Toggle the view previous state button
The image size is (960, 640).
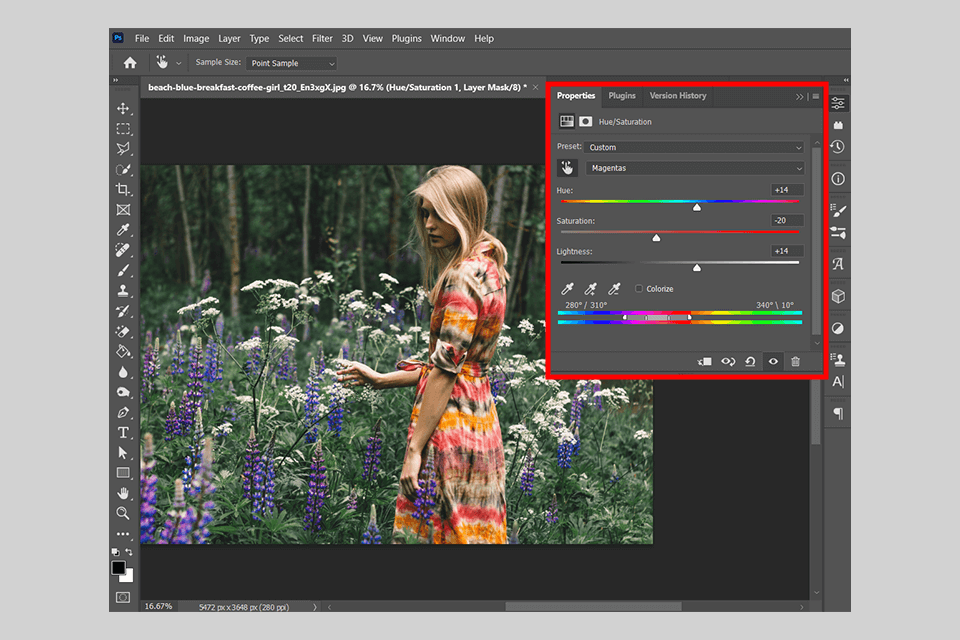click(728, 361)
